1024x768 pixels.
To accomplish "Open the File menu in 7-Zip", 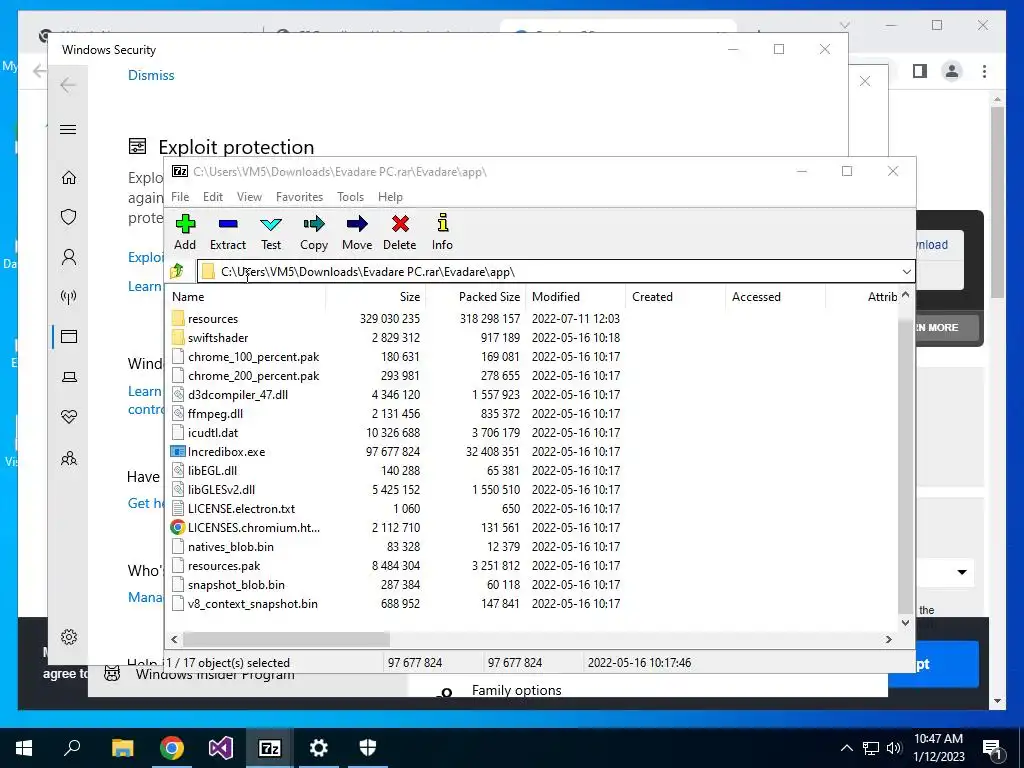I will point(180,197).
